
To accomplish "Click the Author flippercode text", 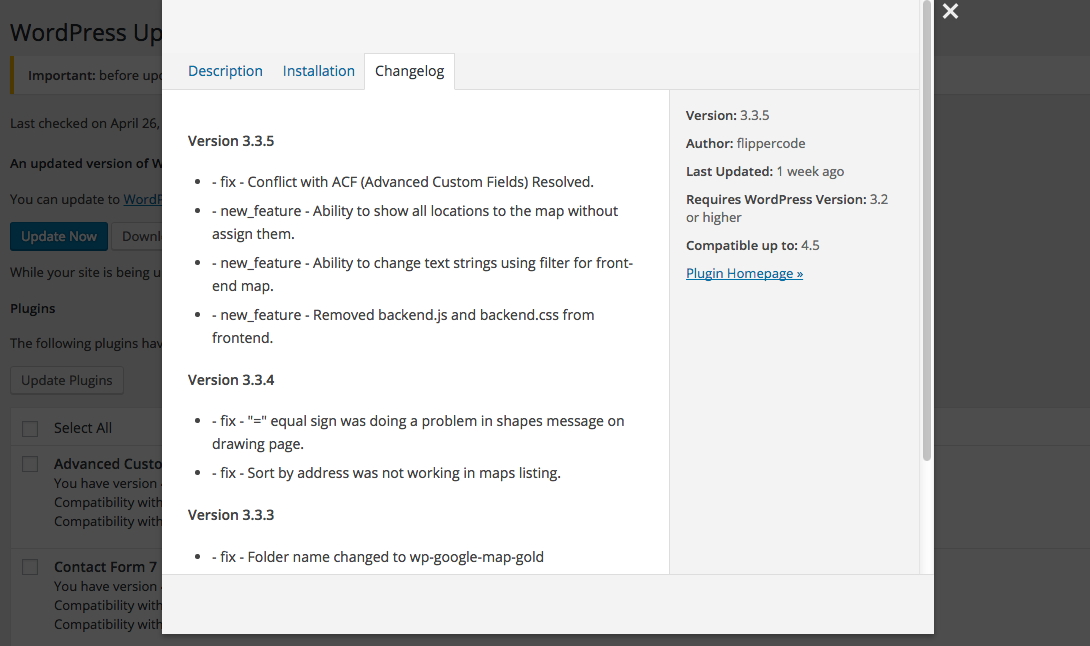I will pos(745,143).
